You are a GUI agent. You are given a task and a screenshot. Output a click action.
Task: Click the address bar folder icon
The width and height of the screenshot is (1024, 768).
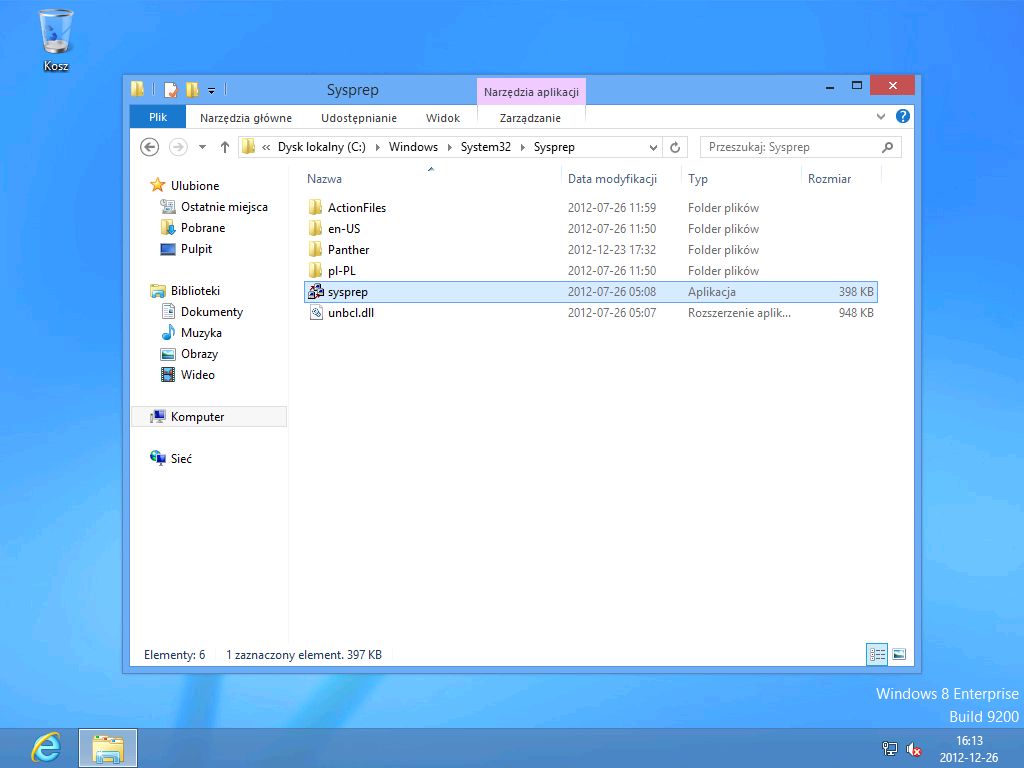pyautogui.click(x=248, y=147)
